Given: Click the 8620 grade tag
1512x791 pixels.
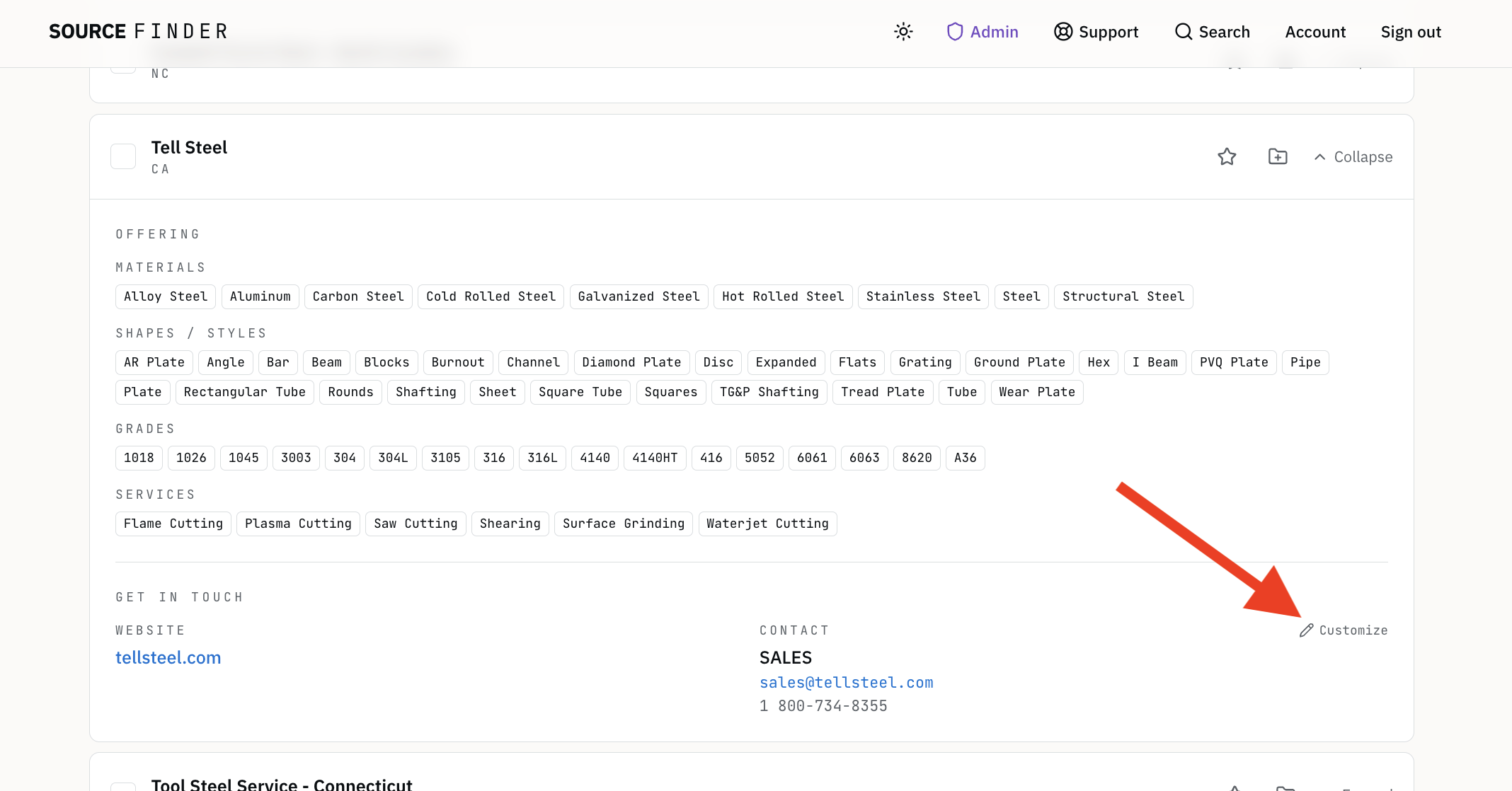Looking at the screenshot, I should (x=917, y=458).
